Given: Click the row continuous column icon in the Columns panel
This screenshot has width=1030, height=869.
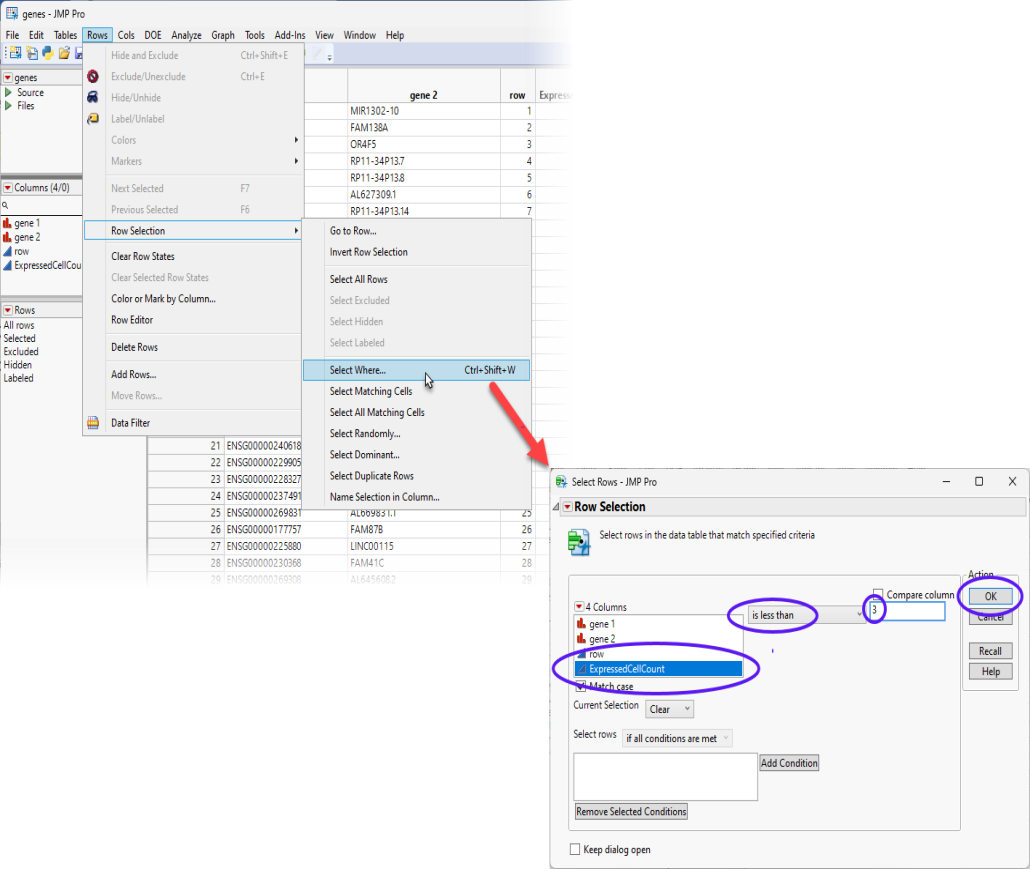Looking at the screenshot, I should pyautogui.click(x=7, y=251).
